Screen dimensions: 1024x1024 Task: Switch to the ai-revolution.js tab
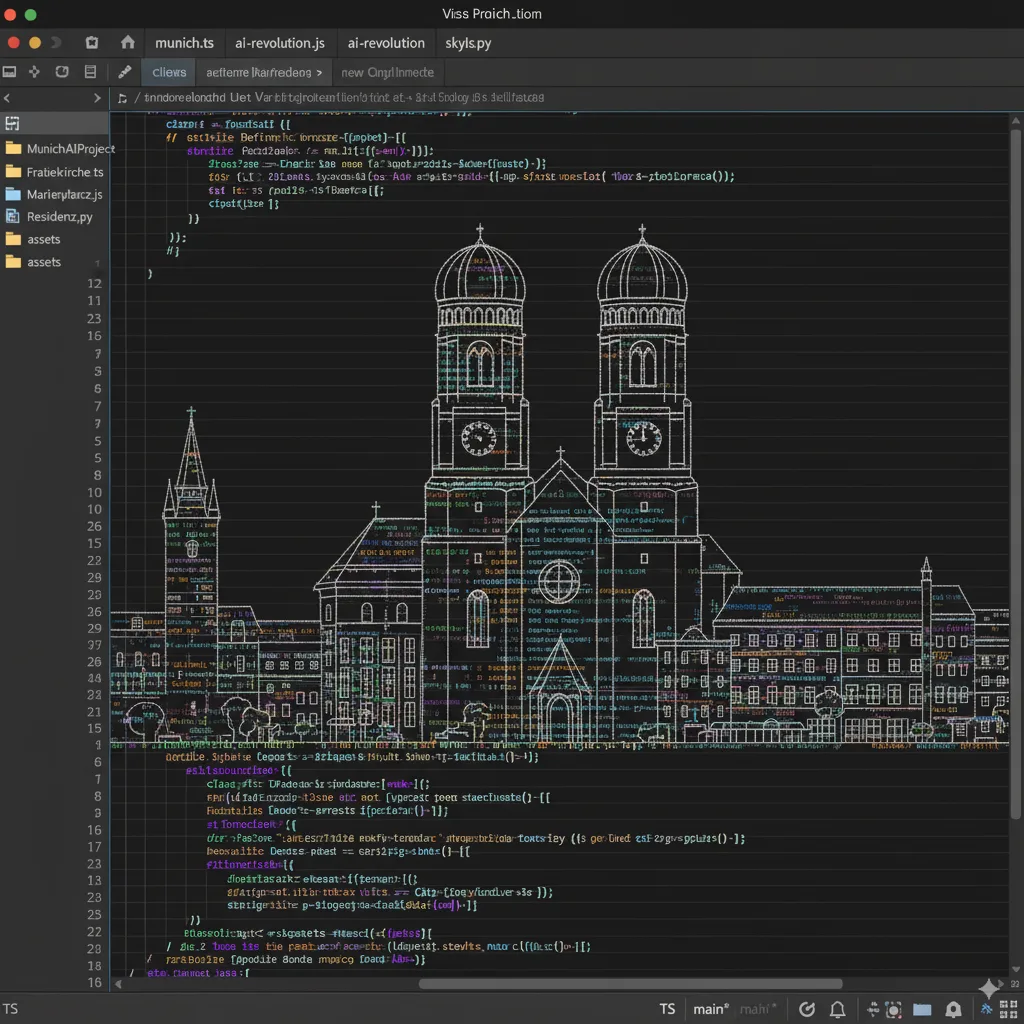coord(279,43)
